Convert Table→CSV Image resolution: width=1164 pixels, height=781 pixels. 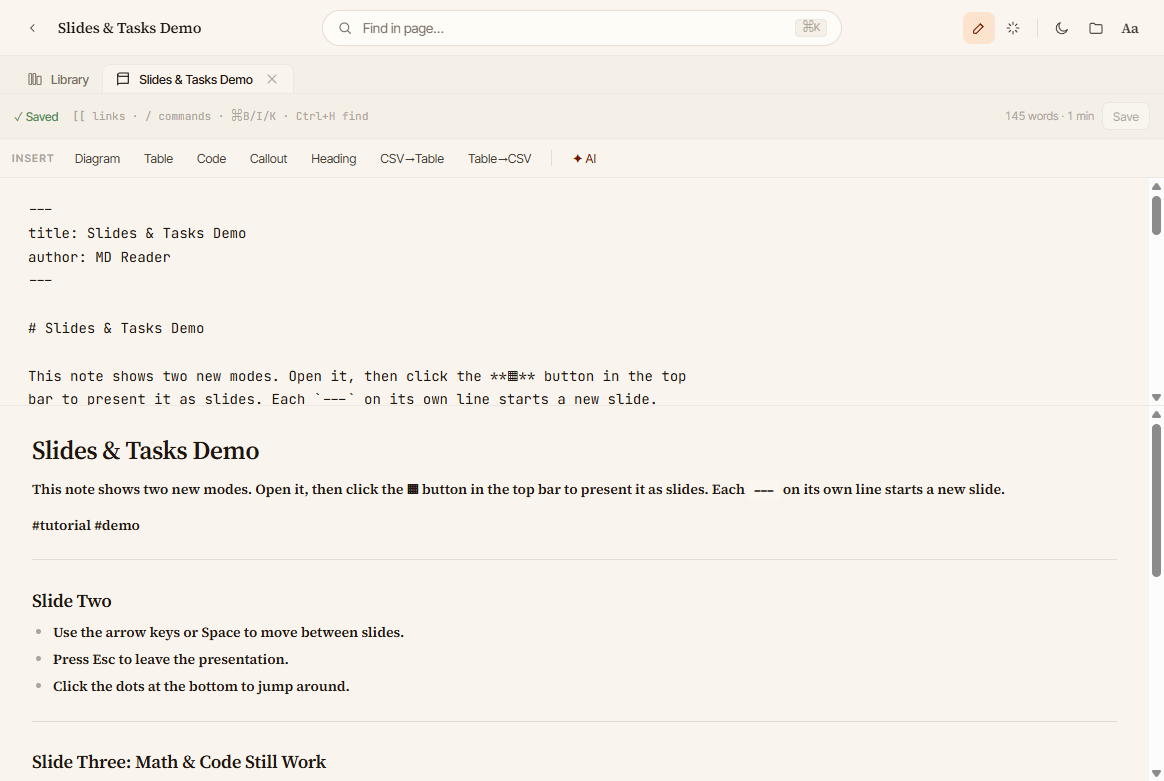coord(500,159)
